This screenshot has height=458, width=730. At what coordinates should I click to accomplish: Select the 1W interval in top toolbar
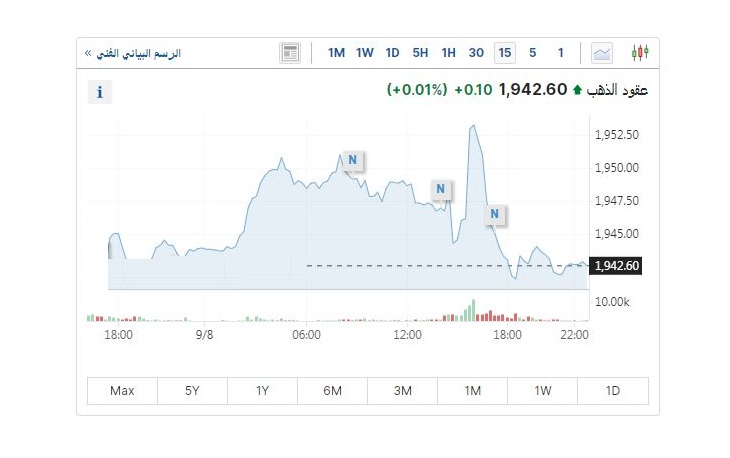pos(365,52)
